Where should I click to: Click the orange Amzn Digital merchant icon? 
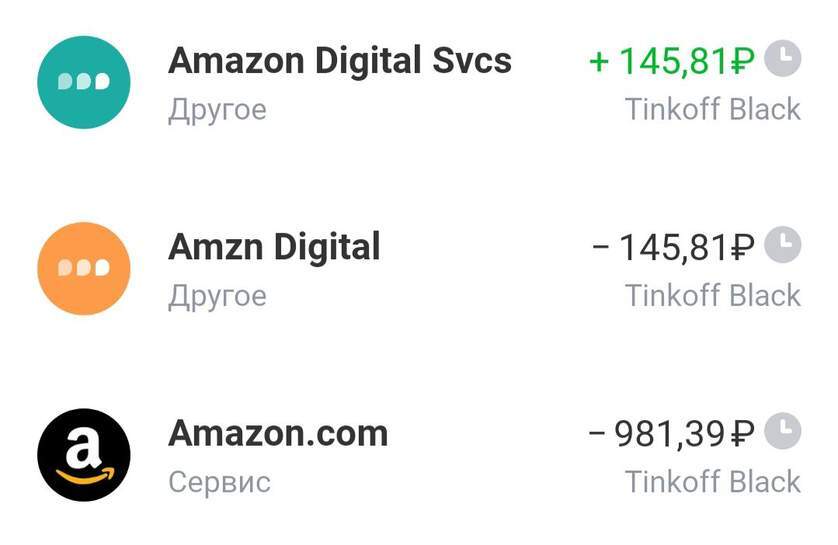(x=84, y=269)
